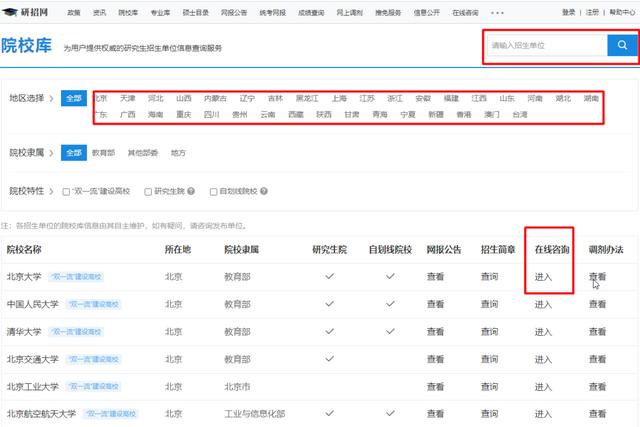The height and width of the screenshot is (427, 640).
Task: Open the 北京工业大学 school name
Action: pos(33,387)
